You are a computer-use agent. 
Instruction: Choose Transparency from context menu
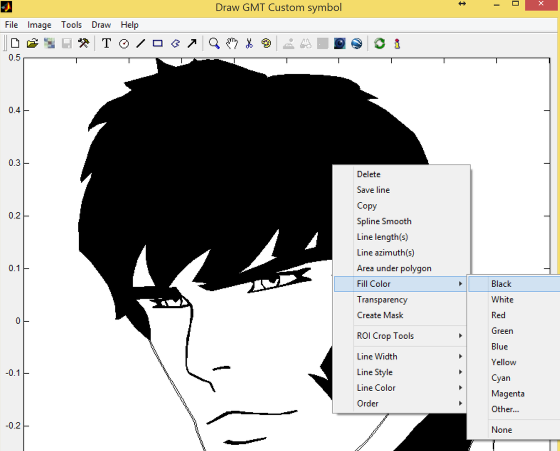pyautogui.click(x=401, y=300)
